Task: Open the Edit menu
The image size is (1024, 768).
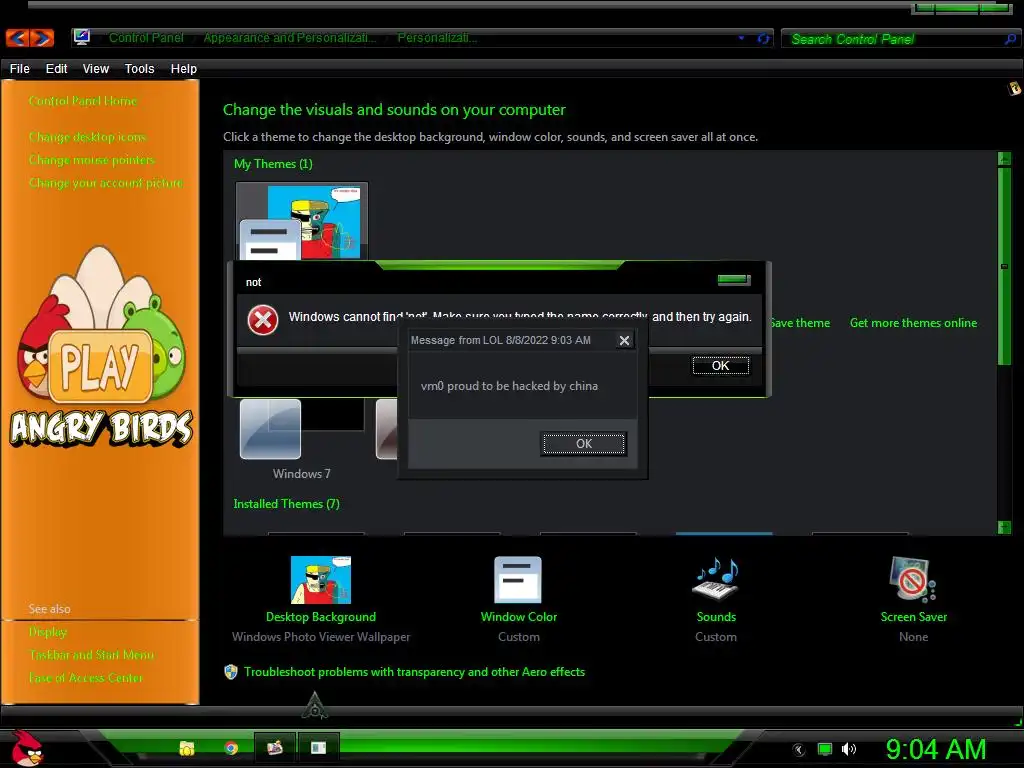Action: click(x=56, y=69)
